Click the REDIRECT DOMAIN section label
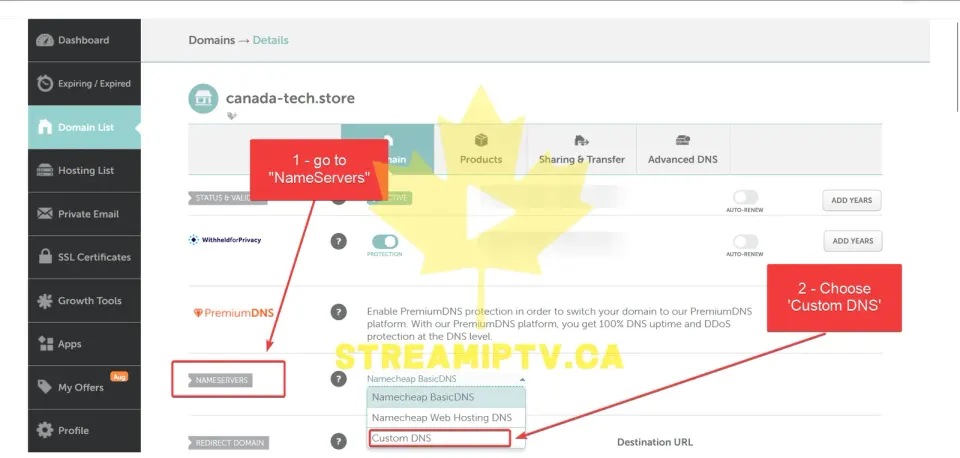Screen dimensions: 960x458 pyautogui.click(x=228, y=443)
